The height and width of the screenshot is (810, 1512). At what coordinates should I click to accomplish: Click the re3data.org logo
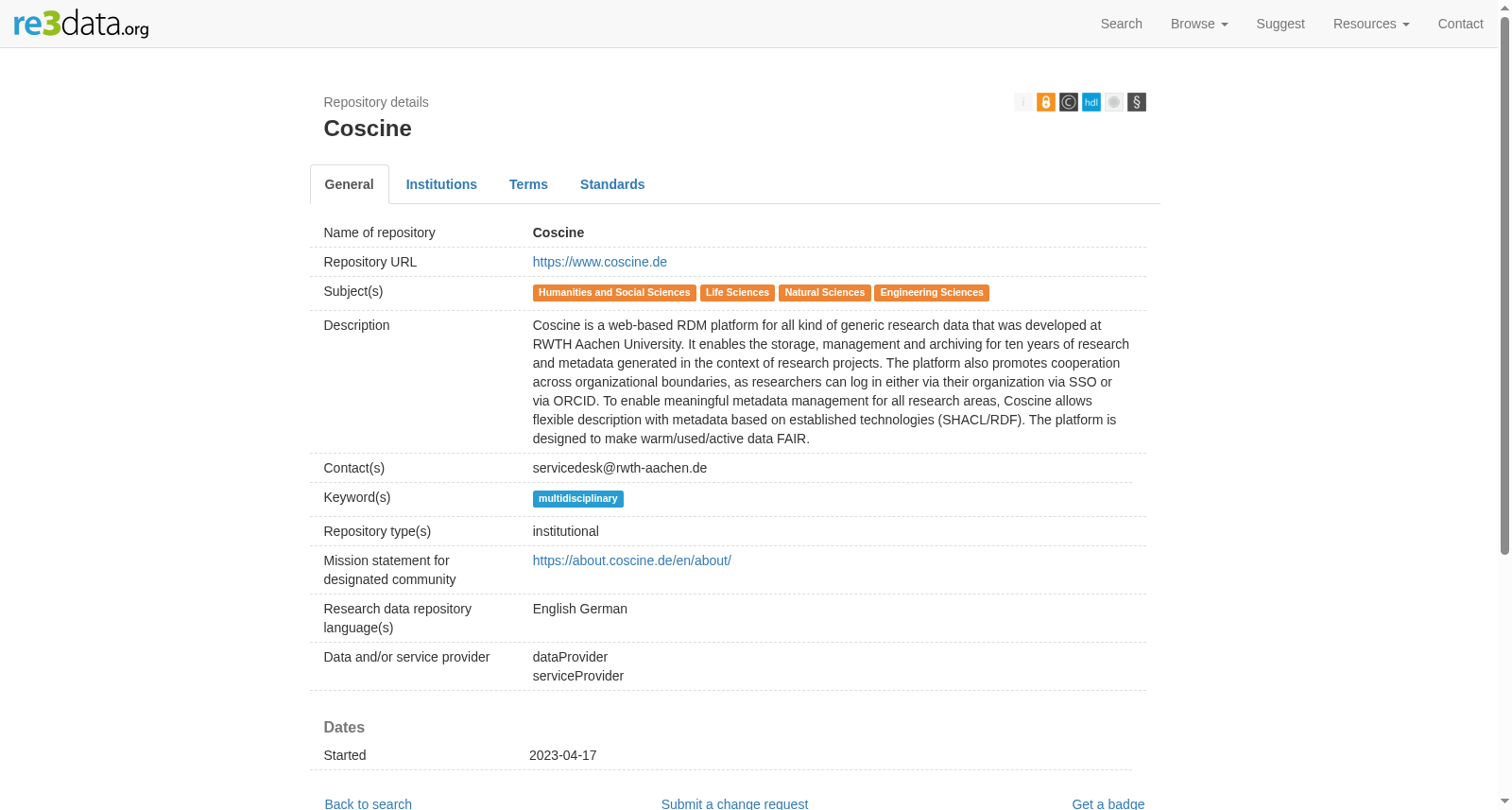click(81, 24)
